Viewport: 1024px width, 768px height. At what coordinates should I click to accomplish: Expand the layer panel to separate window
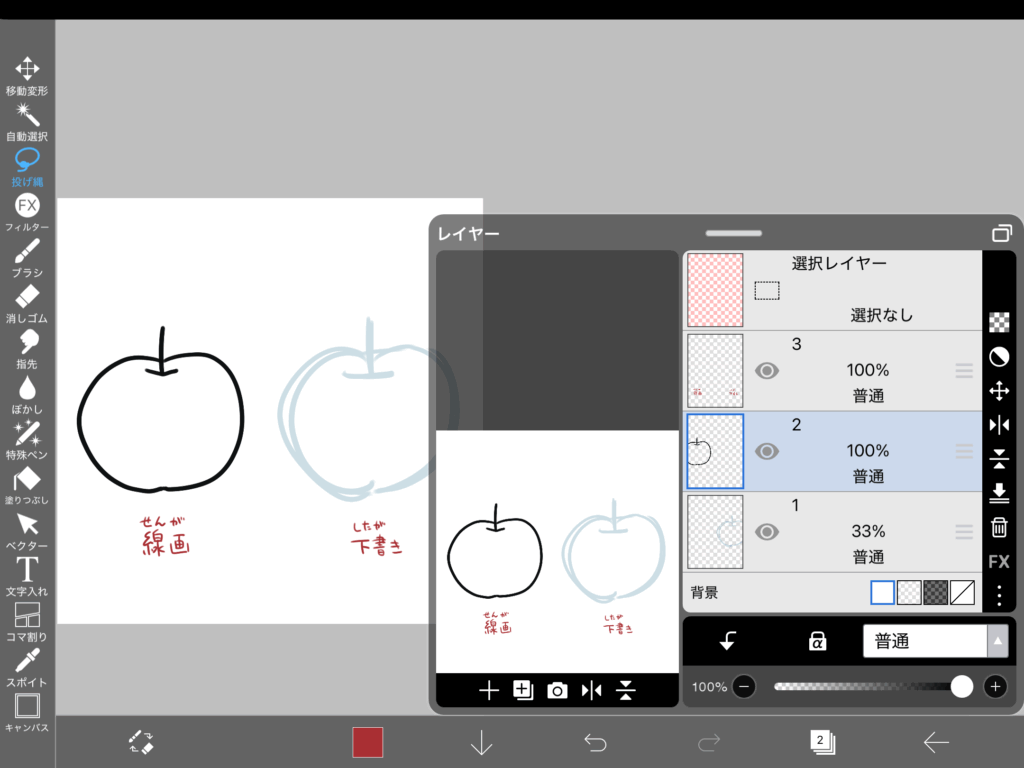(x=1001, y=233)
